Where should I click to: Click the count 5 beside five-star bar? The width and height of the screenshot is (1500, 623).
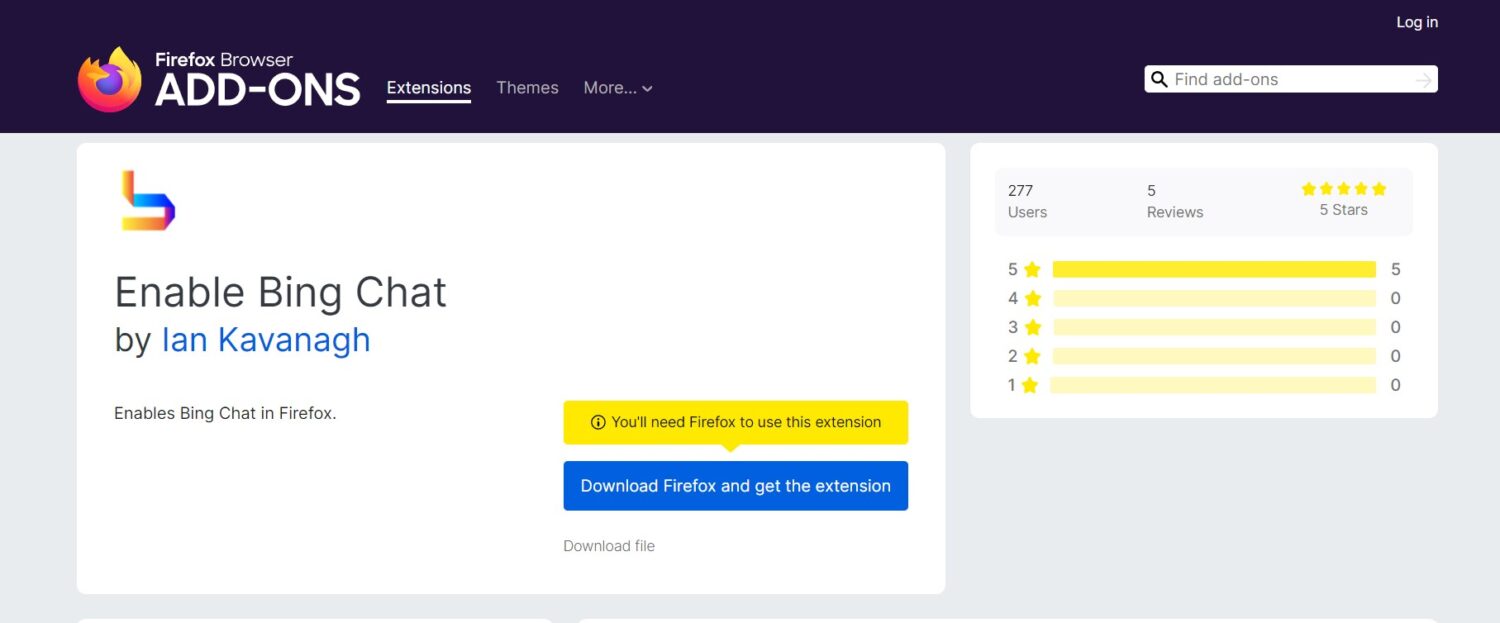pyautogui.click(x=1395, y=269)
